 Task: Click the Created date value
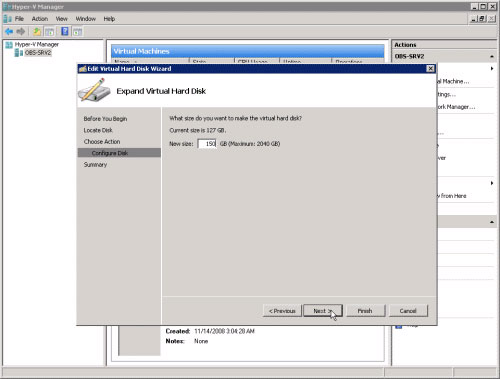click(224, 331)
